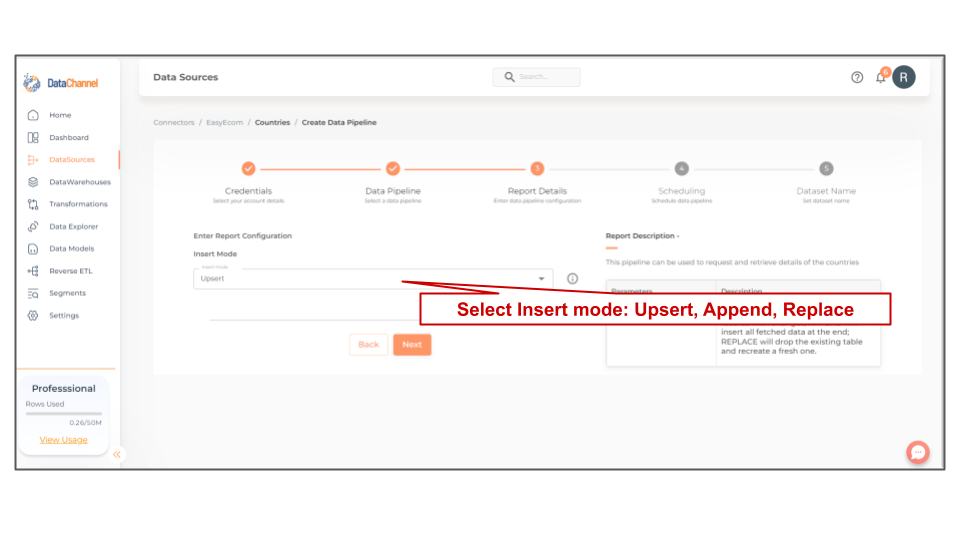960x540 pixels.
Task: Go to Home menu item
Action: tap(60, 115)
